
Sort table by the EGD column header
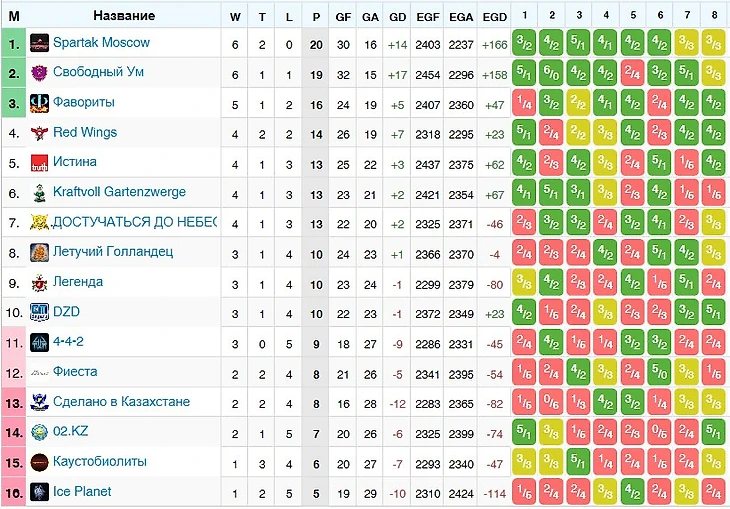click(494, 16)
